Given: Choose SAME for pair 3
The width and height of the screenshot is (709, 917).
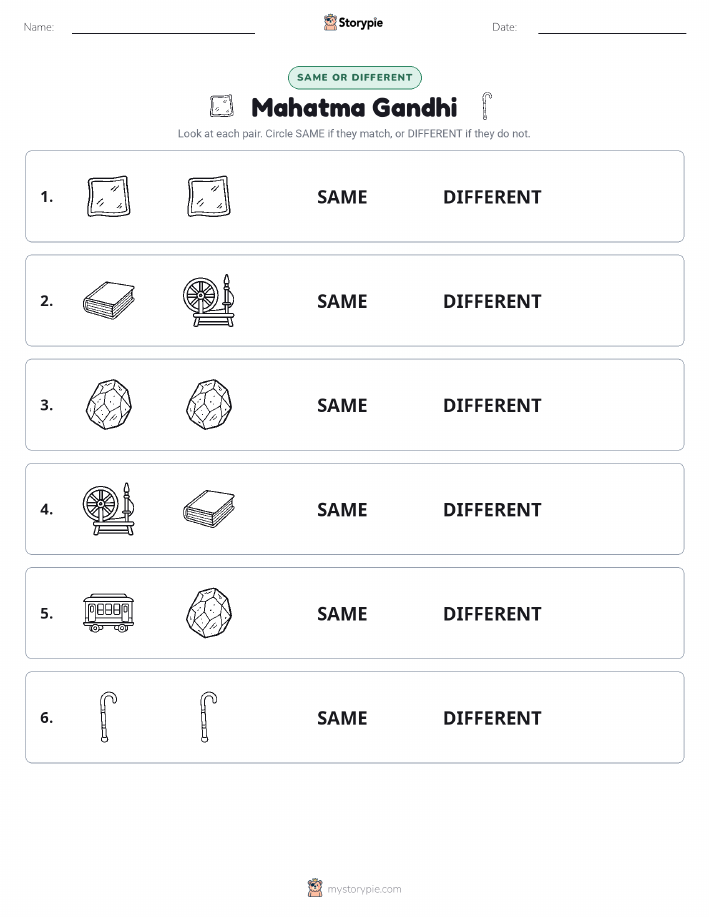Looking at the screenshot, I should point(342,405).
